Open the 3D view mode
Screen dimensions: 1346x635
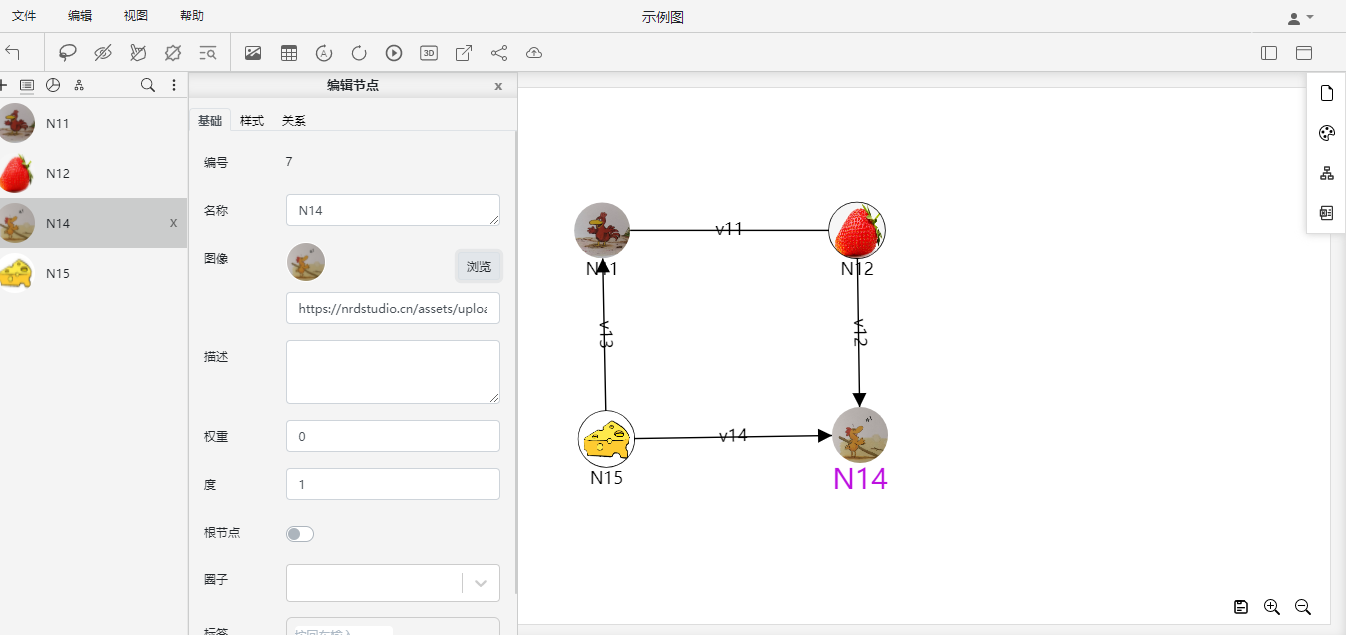tap(428, 52)
